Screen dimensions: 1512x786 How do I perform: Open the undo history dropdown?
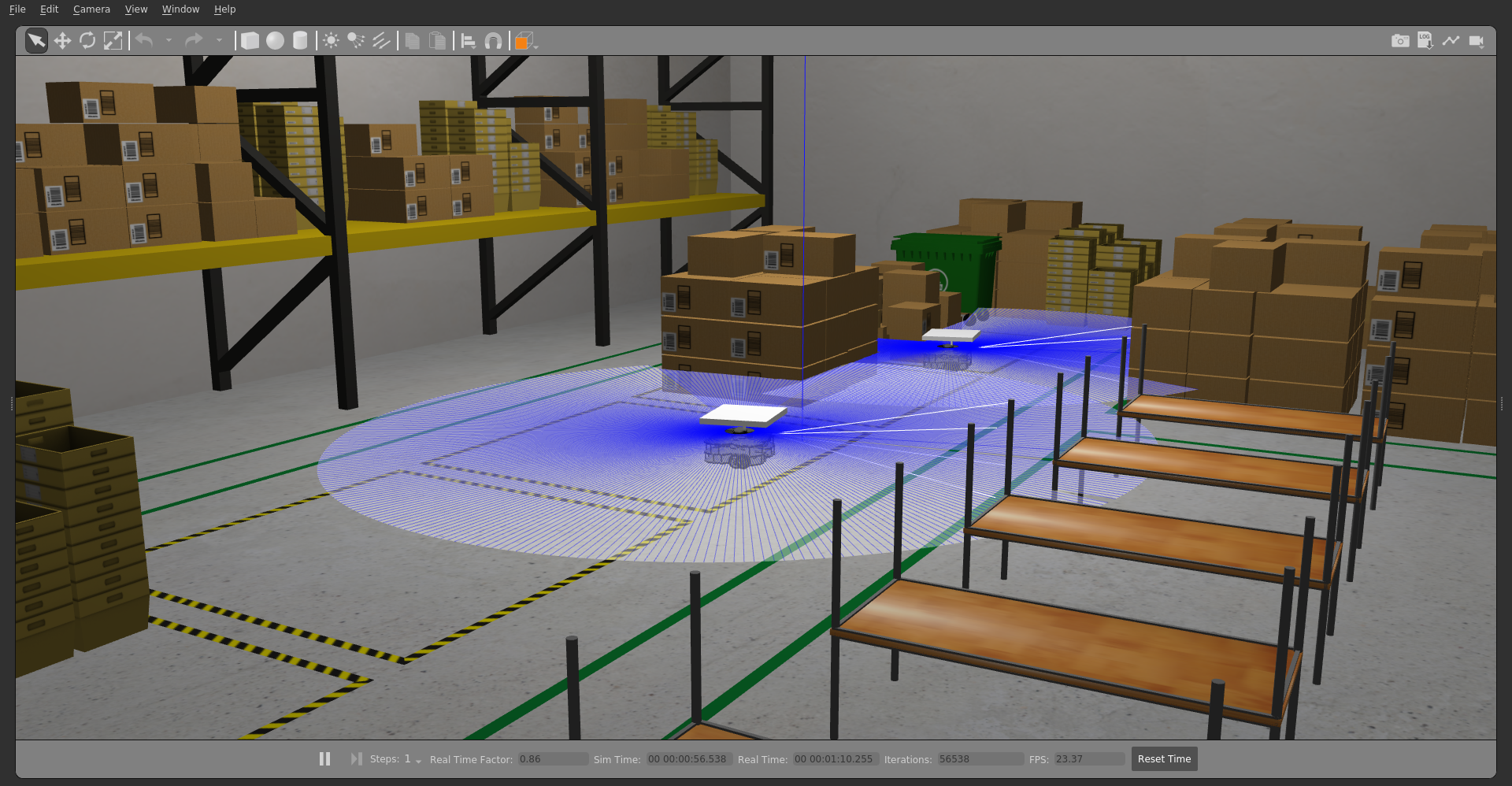point(168,42)
